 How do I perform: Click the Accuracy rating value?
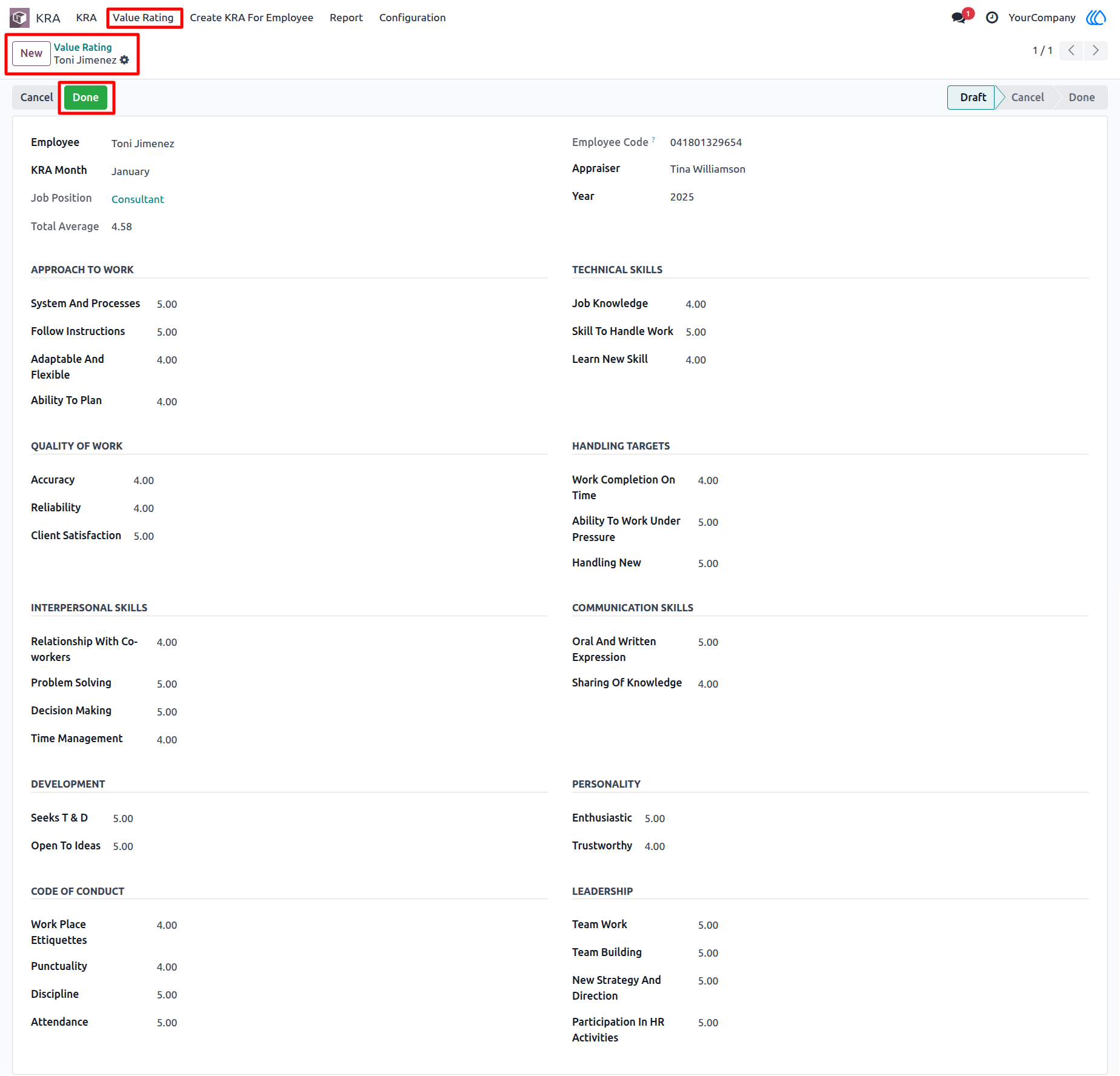(144, 480)
